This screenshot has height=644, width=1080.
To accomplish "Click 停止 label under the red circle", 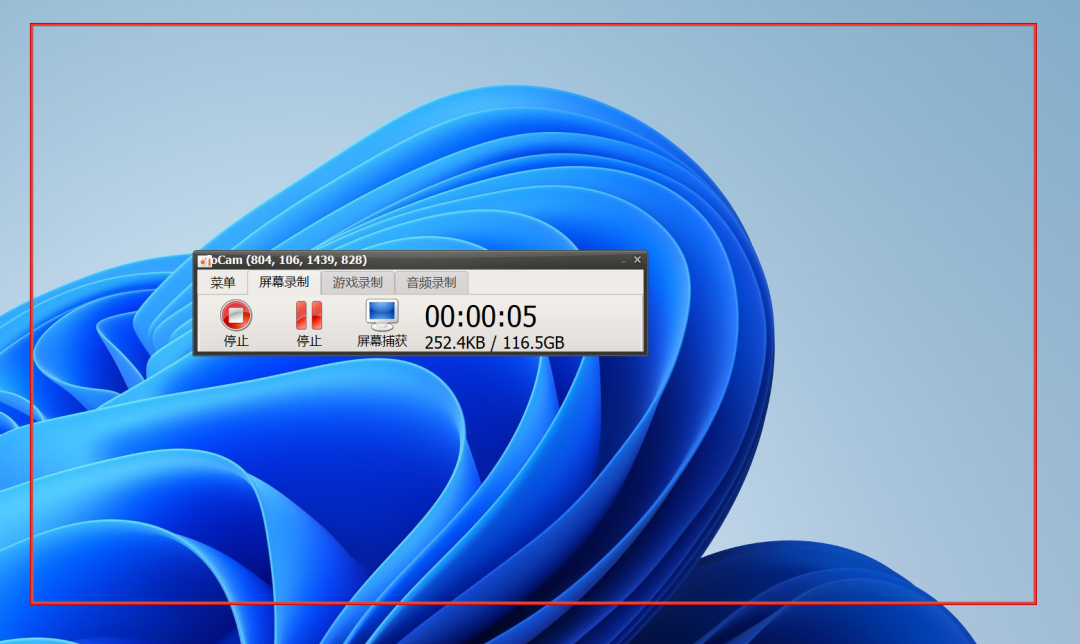I will (x=236, y=341).
